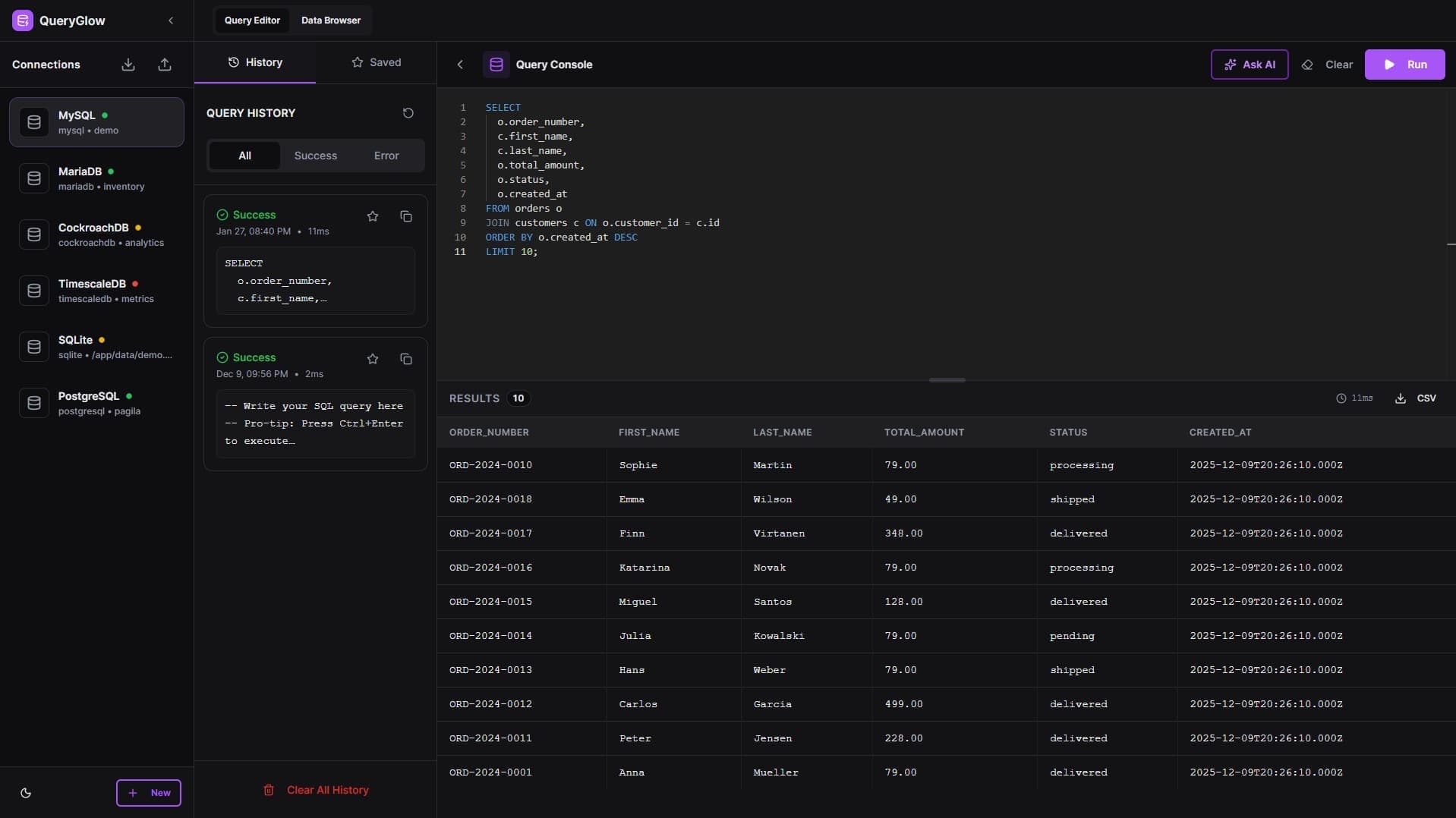1456x818 pixels.
Task: Switch to the Data Browser tab
Action: [330, 20]
